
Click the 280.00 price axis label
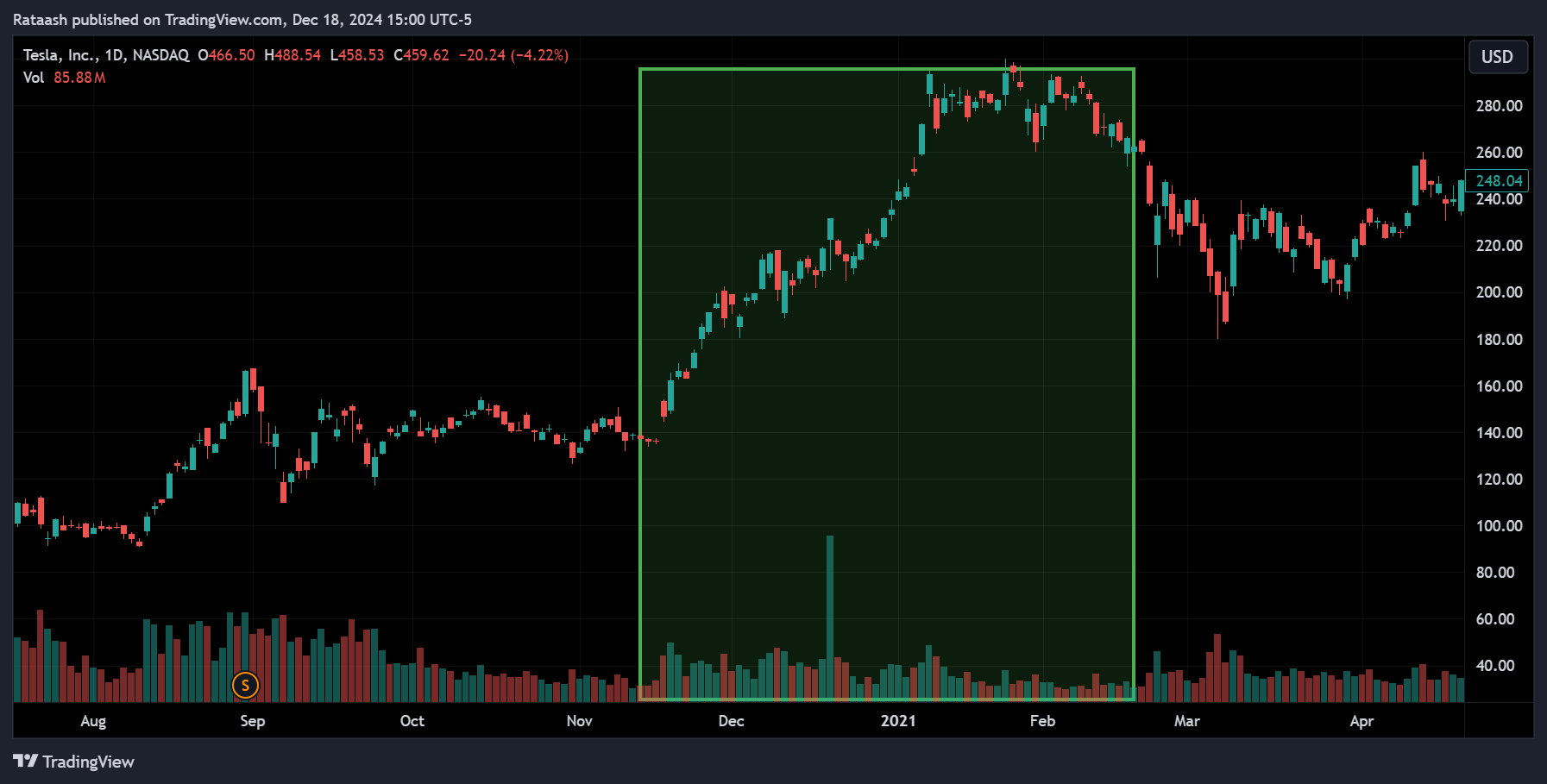click(1499, 106)
